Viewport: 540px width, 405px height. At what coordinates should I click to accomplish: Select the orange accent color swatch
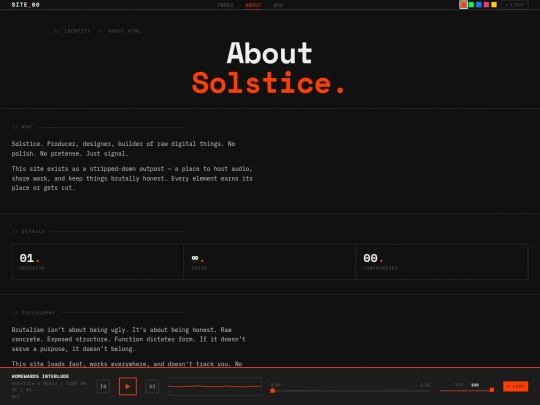(x=463, y=5)
